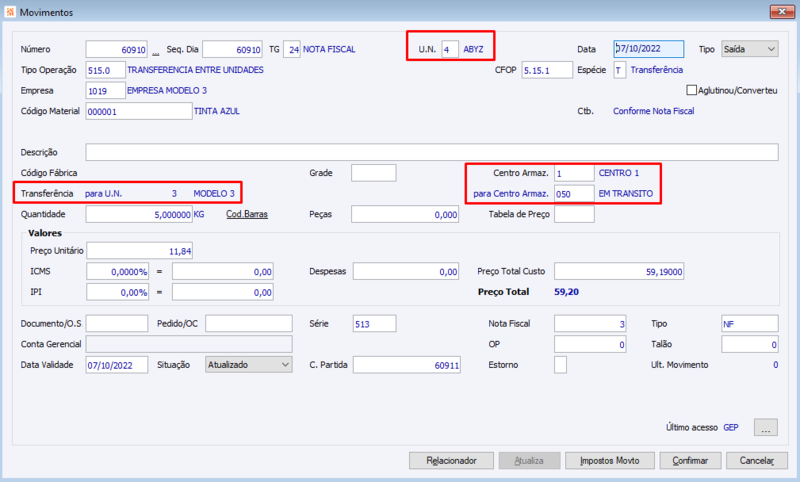Select the TG field containing 24
The width and height of the screenshot is (800, 482).
click(x=292, y=49)
